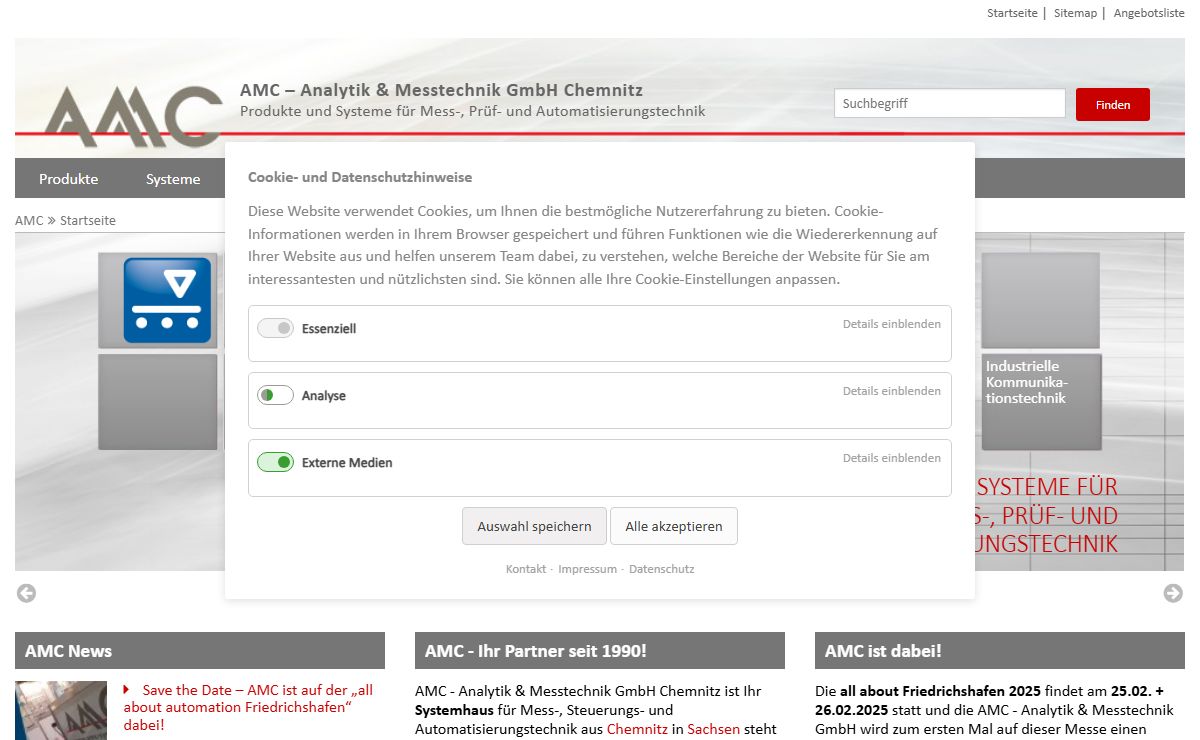1200x740 pixels.
Task: Click the gray tile below the blue conveyor tile
Action: [x=158, y=402]
